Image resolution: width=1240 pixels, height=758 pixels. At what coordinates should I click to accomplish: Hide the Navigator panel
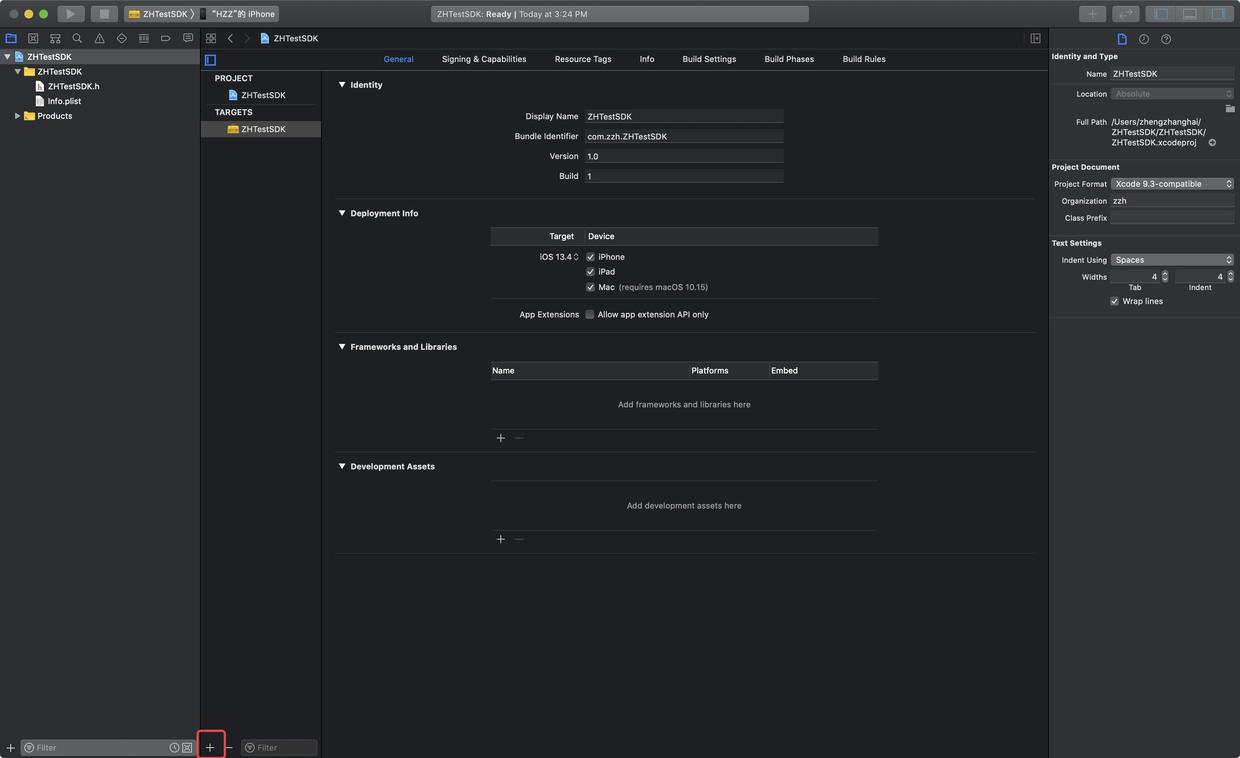tap(1161, 14)
